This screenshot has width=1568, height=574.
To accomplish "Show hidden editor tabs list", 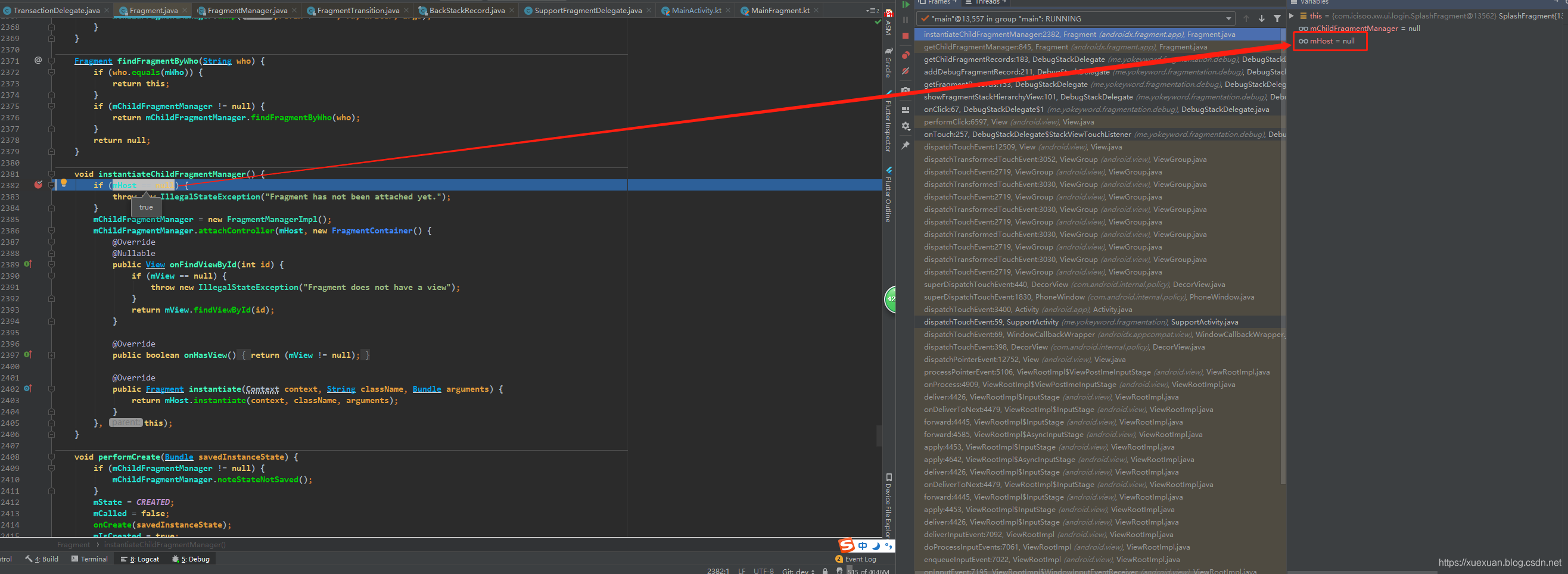I will 872,10.
